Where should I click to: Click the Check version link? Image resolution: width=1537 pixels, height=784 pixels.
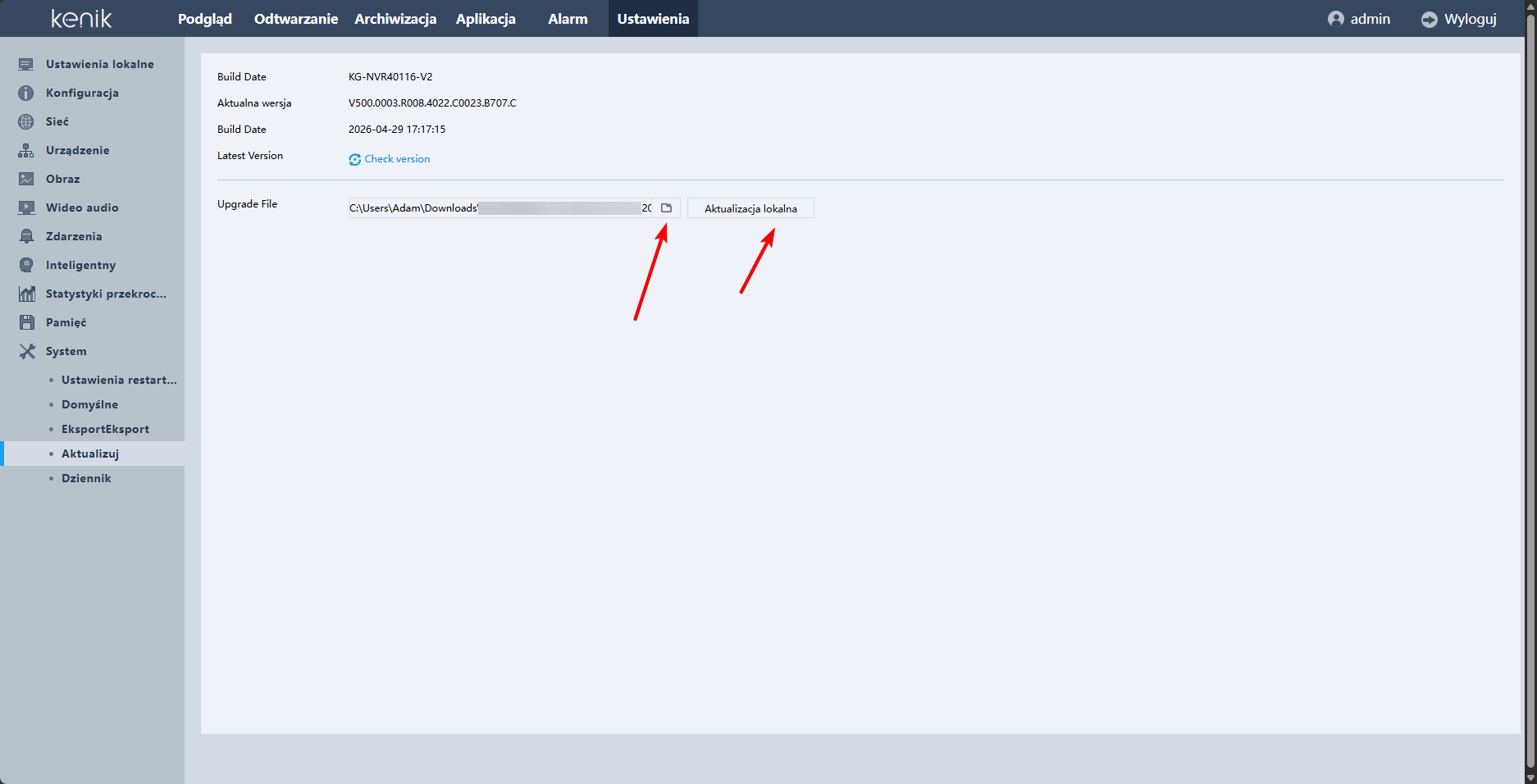[x=397, y=159]
